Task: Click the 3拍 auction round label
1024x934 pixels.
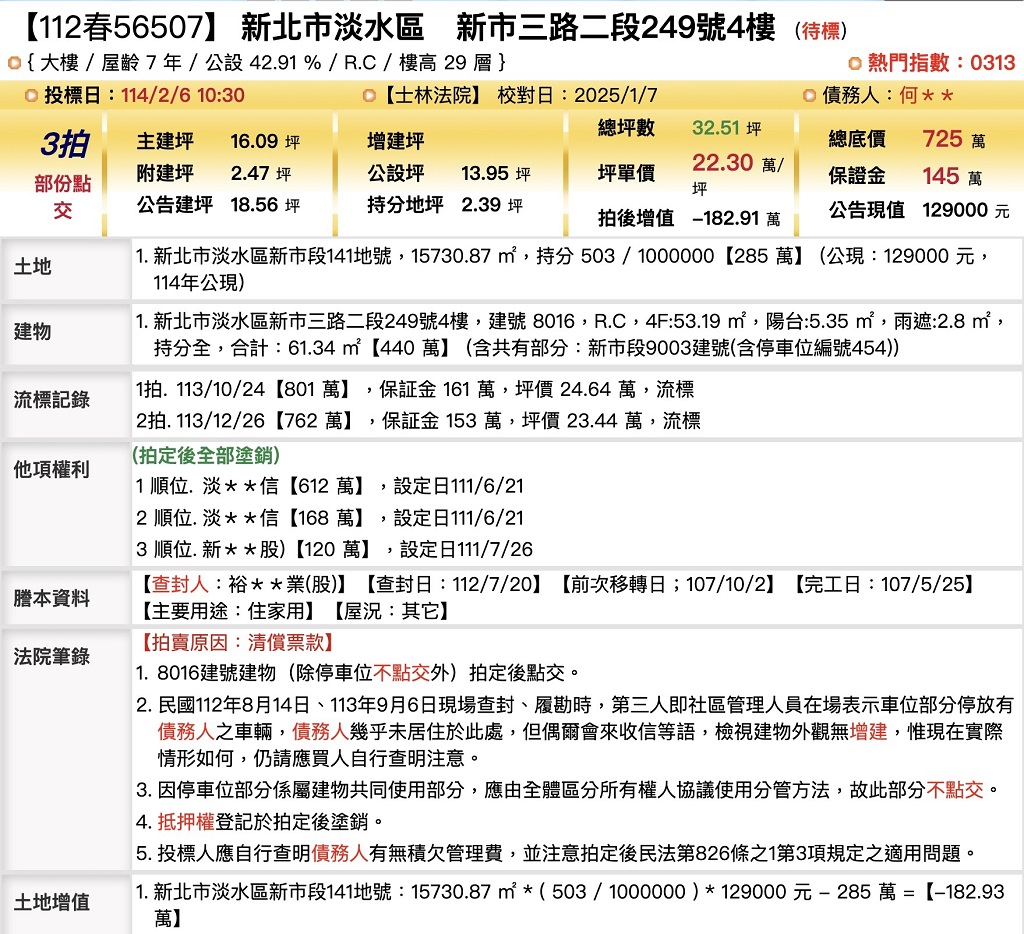Action: 63,145
